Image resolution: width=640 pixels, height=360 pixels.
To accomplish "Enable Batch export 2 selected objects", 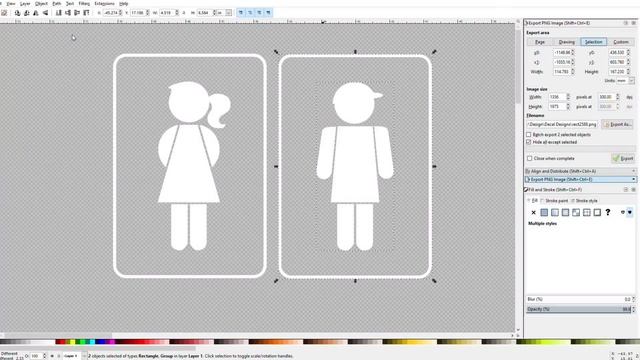I will tap(529, 134).
